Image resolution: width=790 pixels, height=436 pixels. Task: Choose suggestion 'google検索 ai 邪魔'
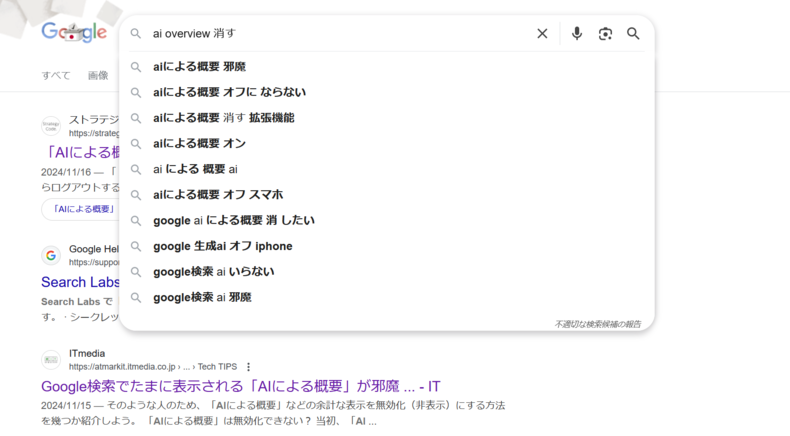(x=387, y=297)
